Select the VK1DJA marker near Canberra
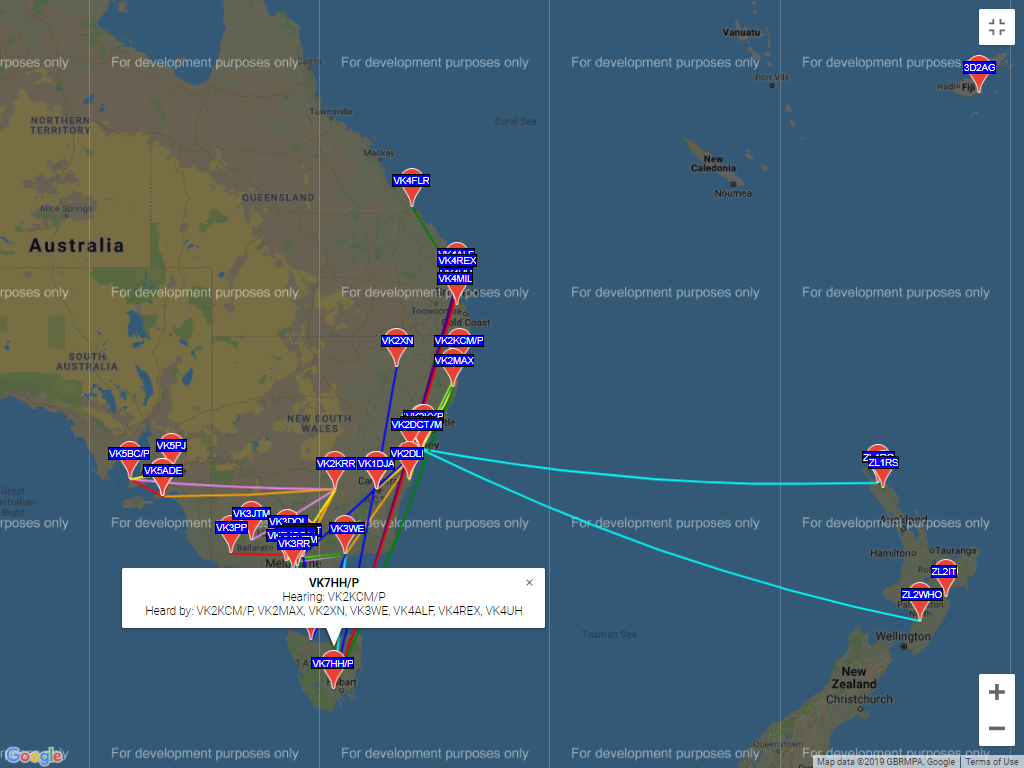Viewport: 1024px width, 768px height. coord(376,465)
